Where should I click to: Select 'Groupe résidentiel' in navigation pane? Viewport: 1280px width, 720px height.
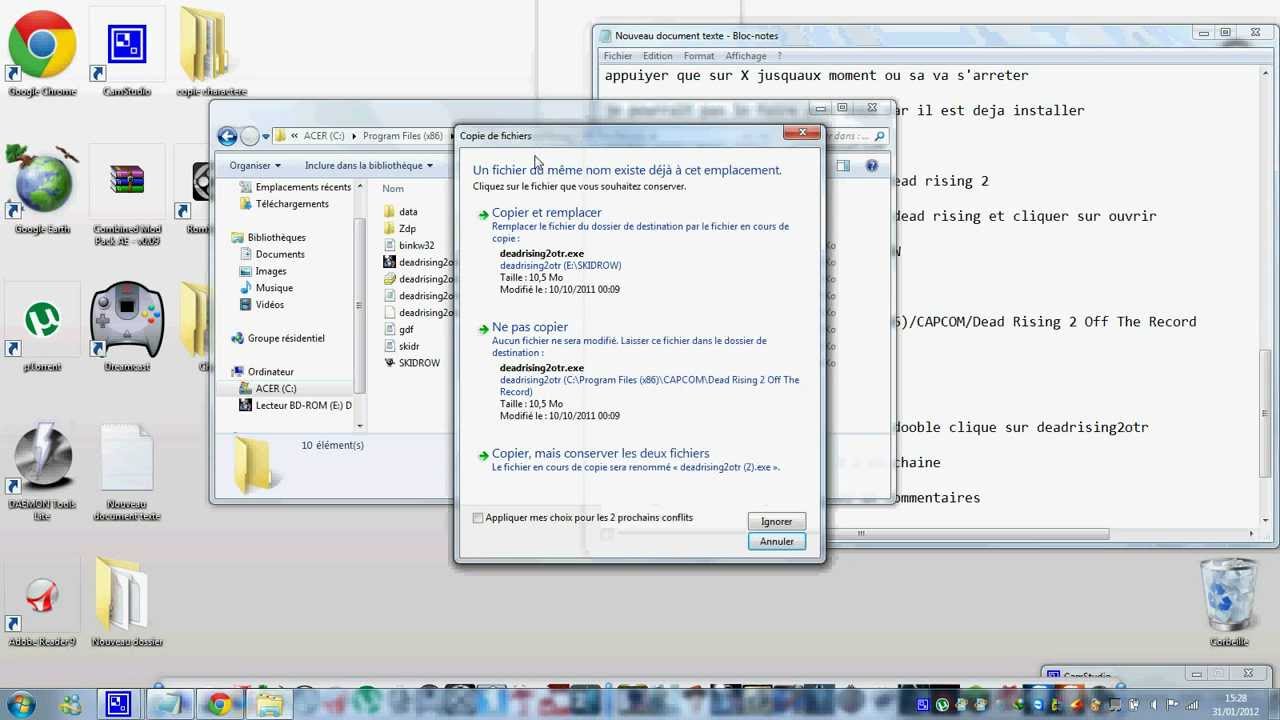click(x=278, y=339)
